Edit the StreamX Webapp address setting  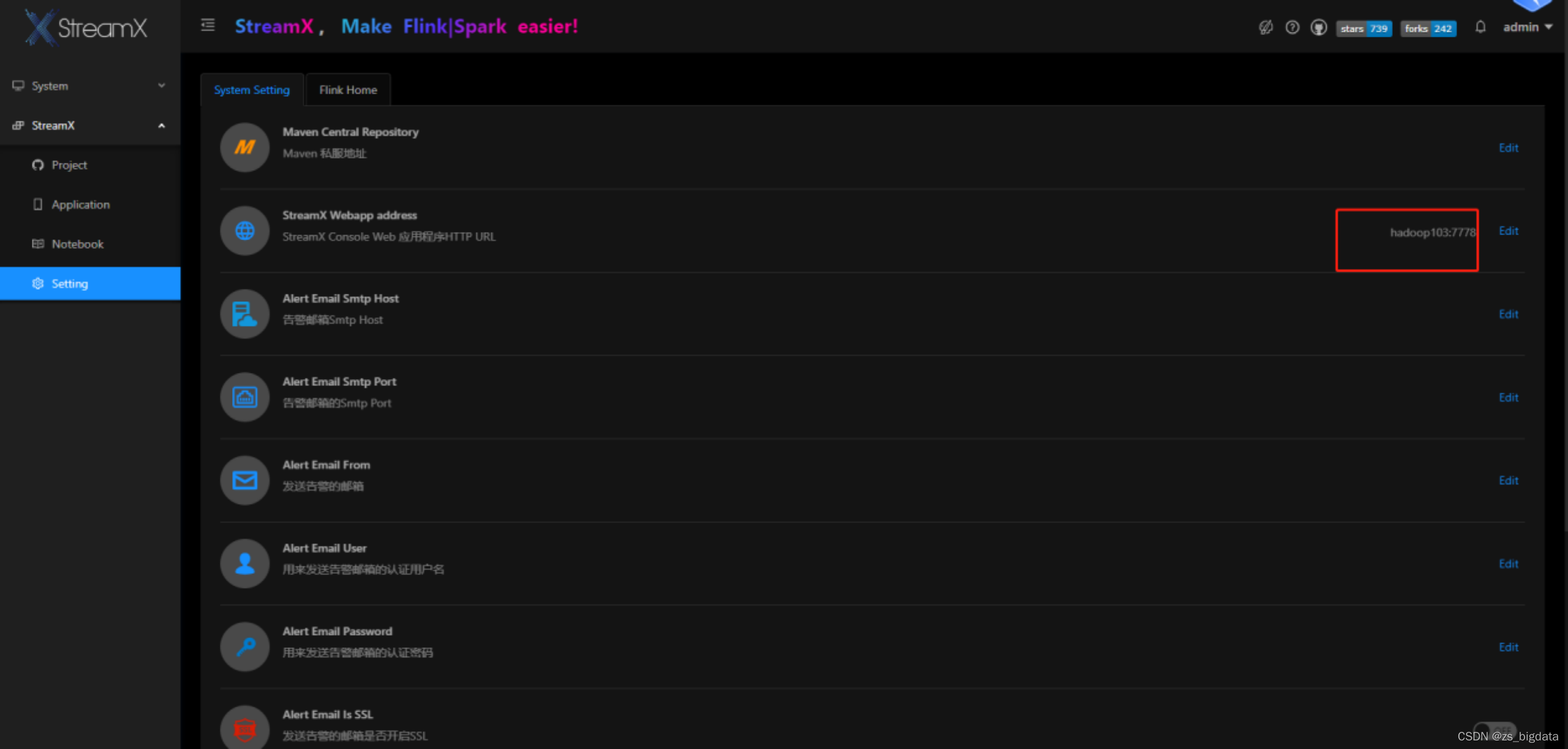tap(1508, 231)
